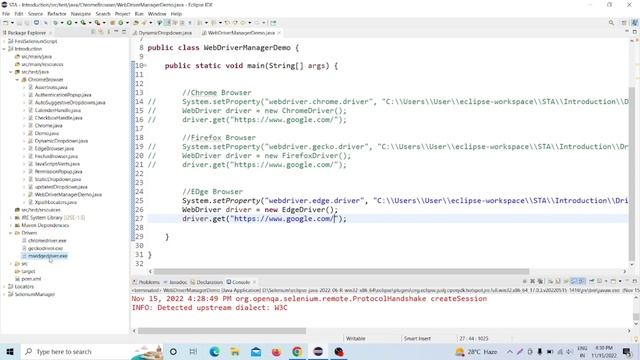Collapse the ChromeBrowser package node
The height and width of the screenshot is (360, 640).
17,80
